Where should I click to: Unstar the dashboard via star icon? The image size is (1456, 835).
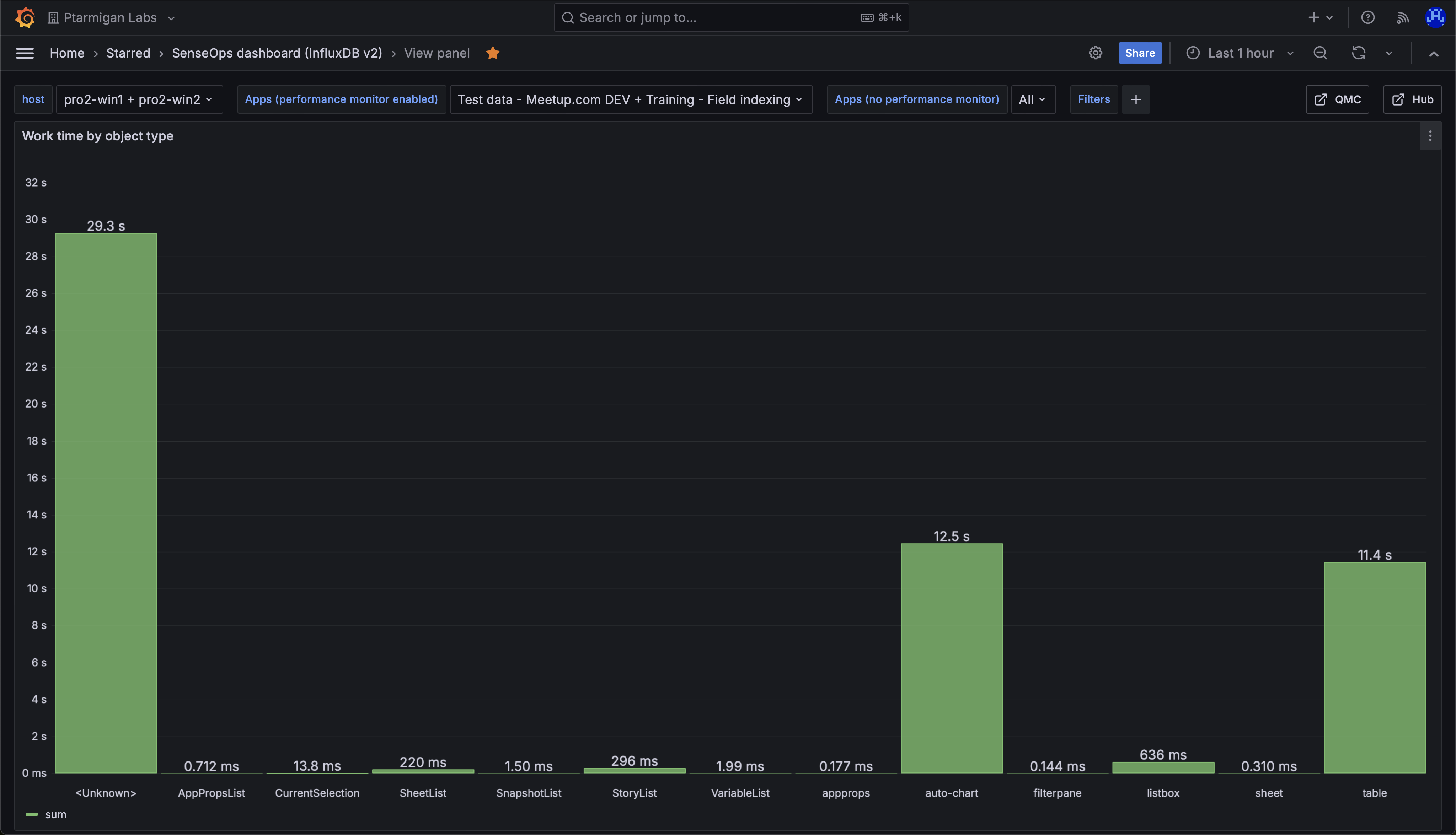tap(493, 53)
